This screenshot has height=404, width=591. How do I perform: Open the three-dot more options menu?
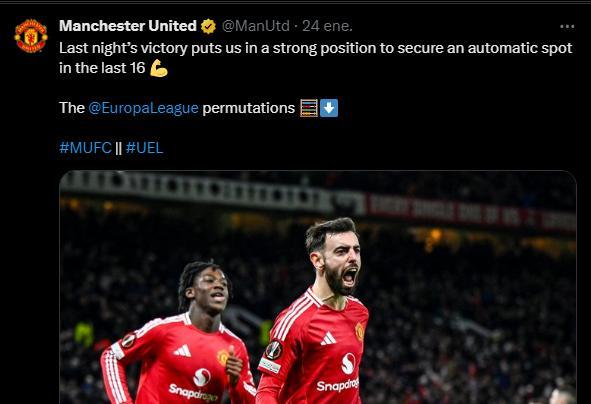click(x=567, y=26)
